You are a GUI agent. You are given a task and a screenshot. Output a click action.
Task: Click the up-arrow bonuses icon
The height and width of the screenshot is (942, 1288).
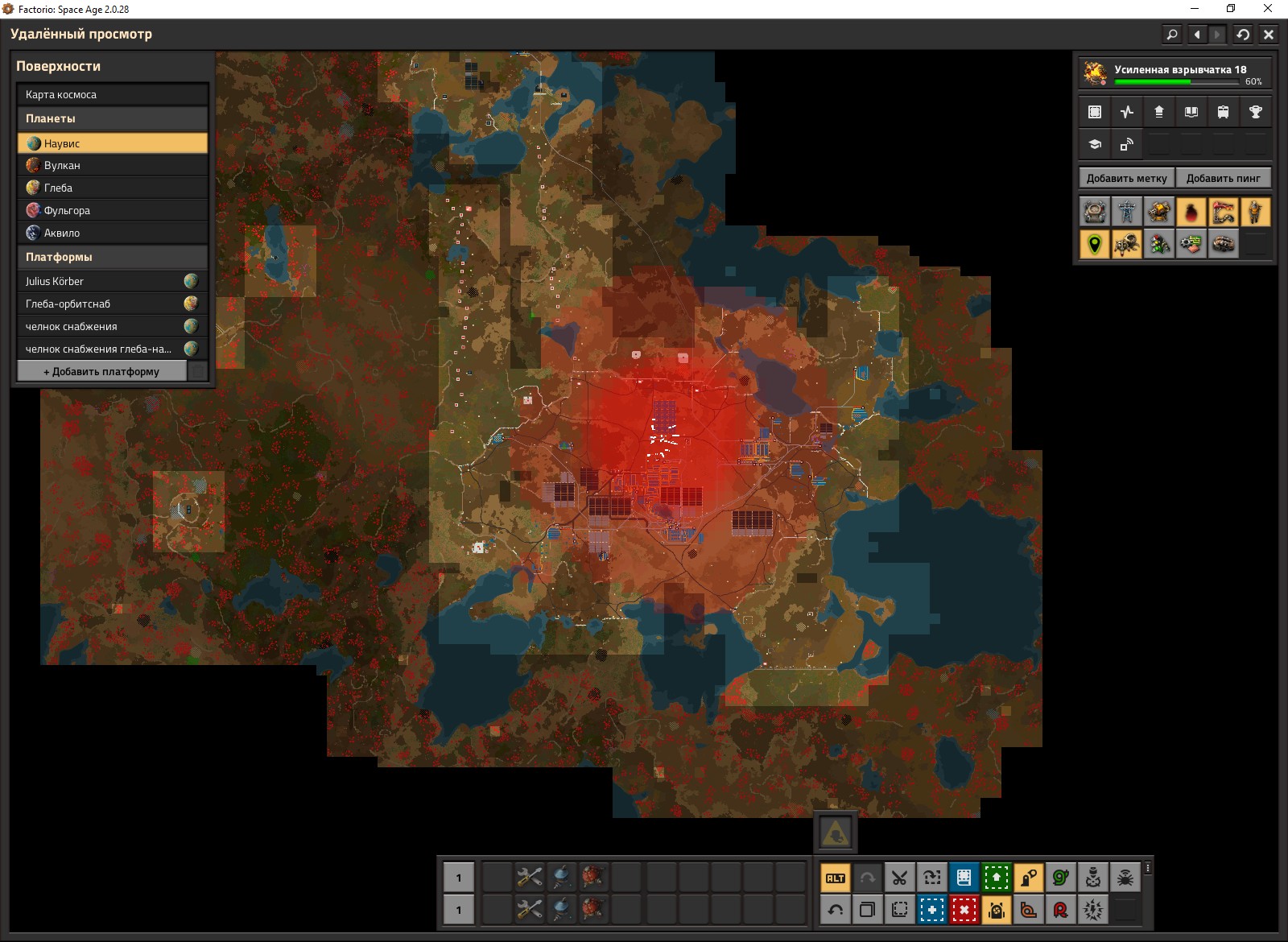pyautogui.click(x=1159, y=112)
